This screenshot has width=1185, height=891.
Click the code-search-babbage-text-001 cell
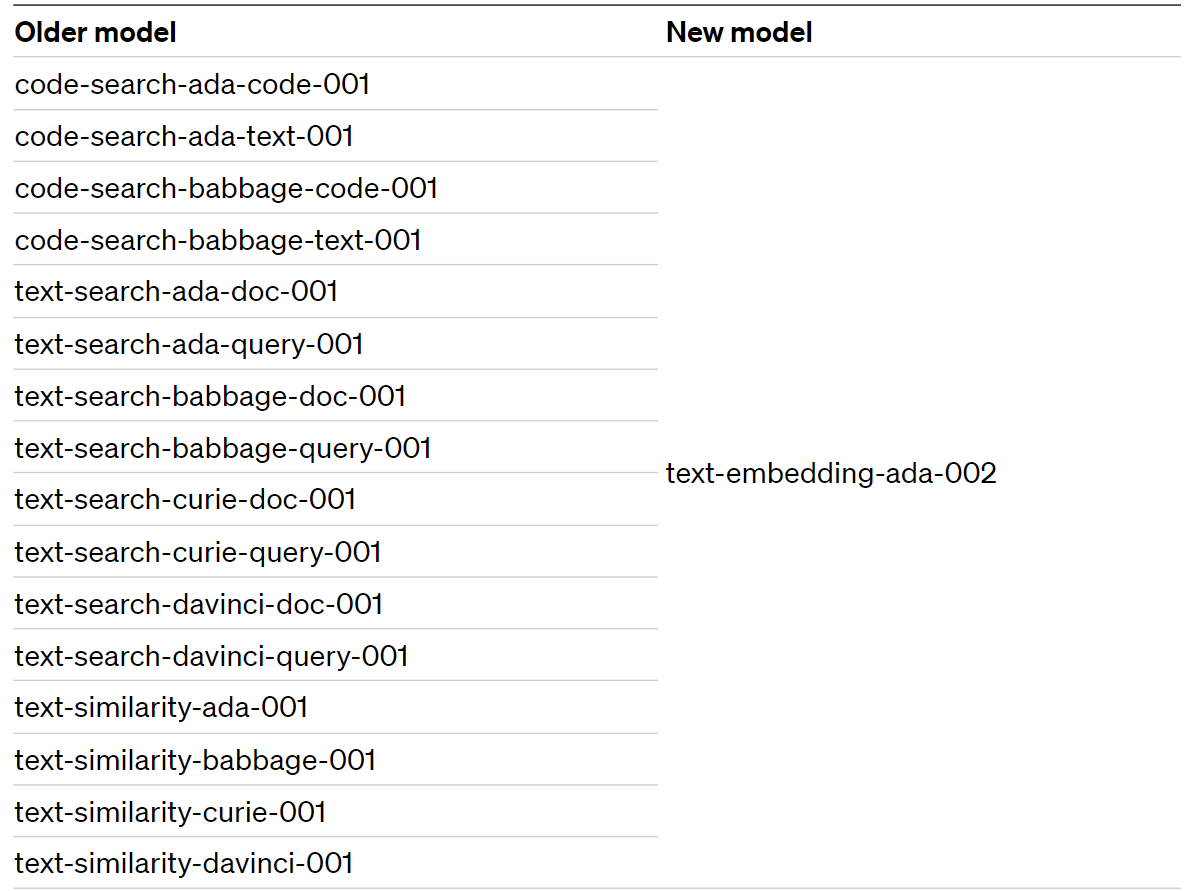pos(218,240)
